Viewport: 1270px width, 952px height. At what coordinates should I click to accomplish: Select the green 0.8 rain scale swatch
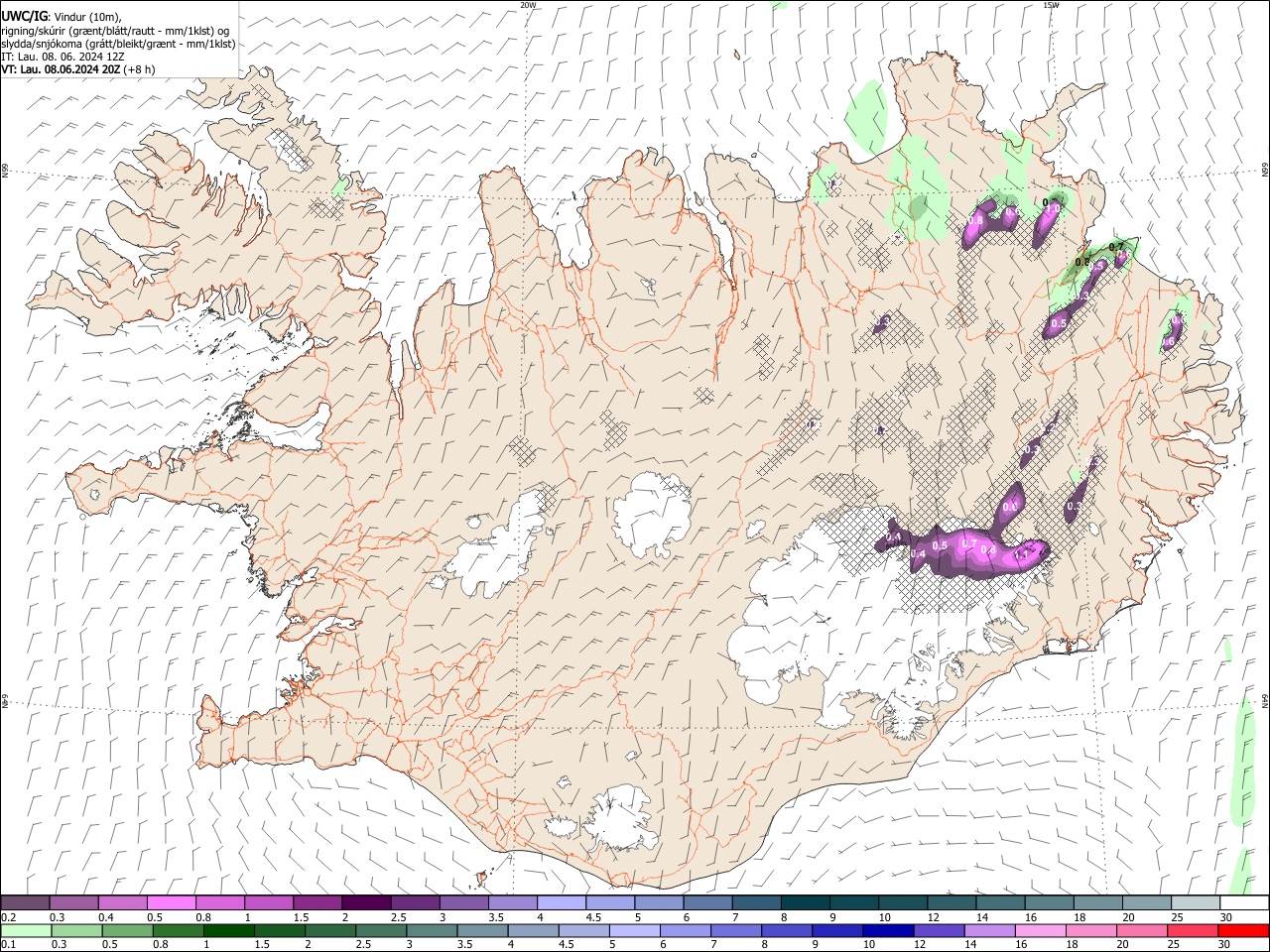[178, 930]
